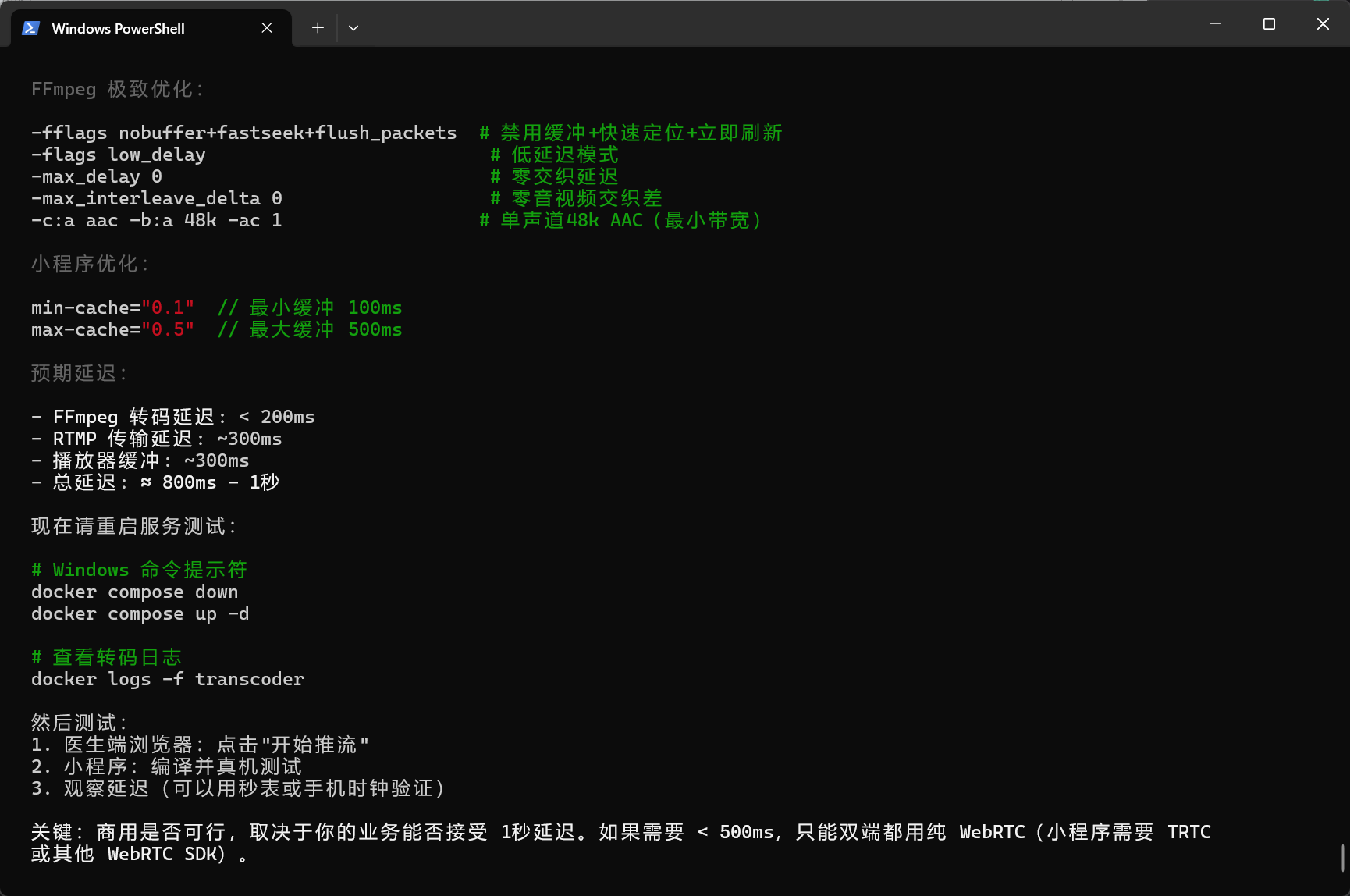Click the '-max_interleave_delta 0' line
The width and height of the screenshot is (1350, 896).
(x=157, y=198)
